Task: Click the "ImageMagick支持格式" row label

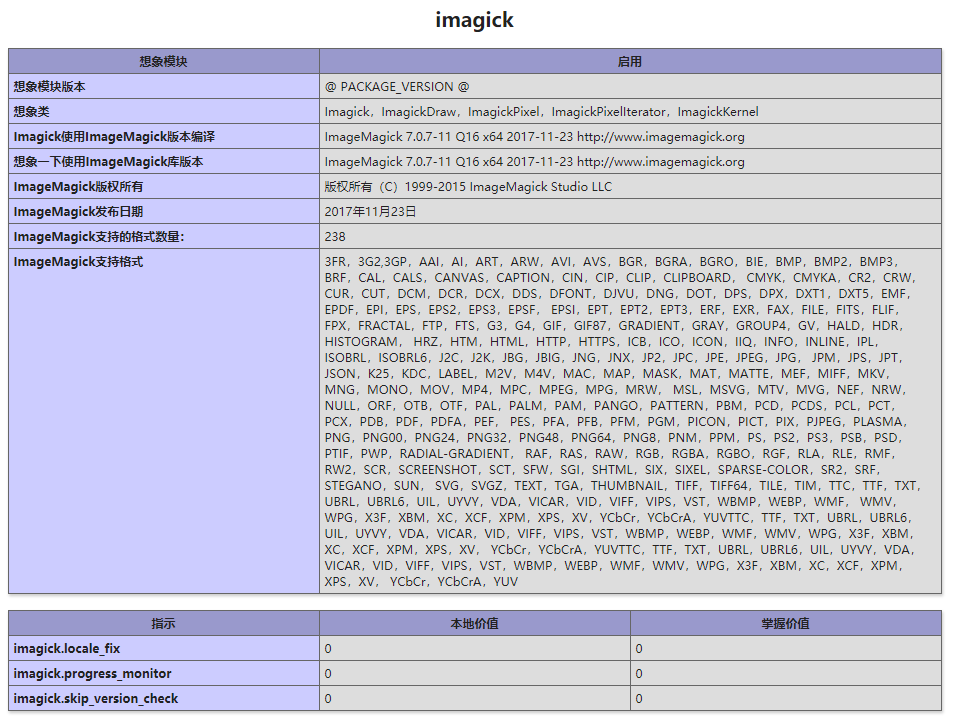Action: 78,262
